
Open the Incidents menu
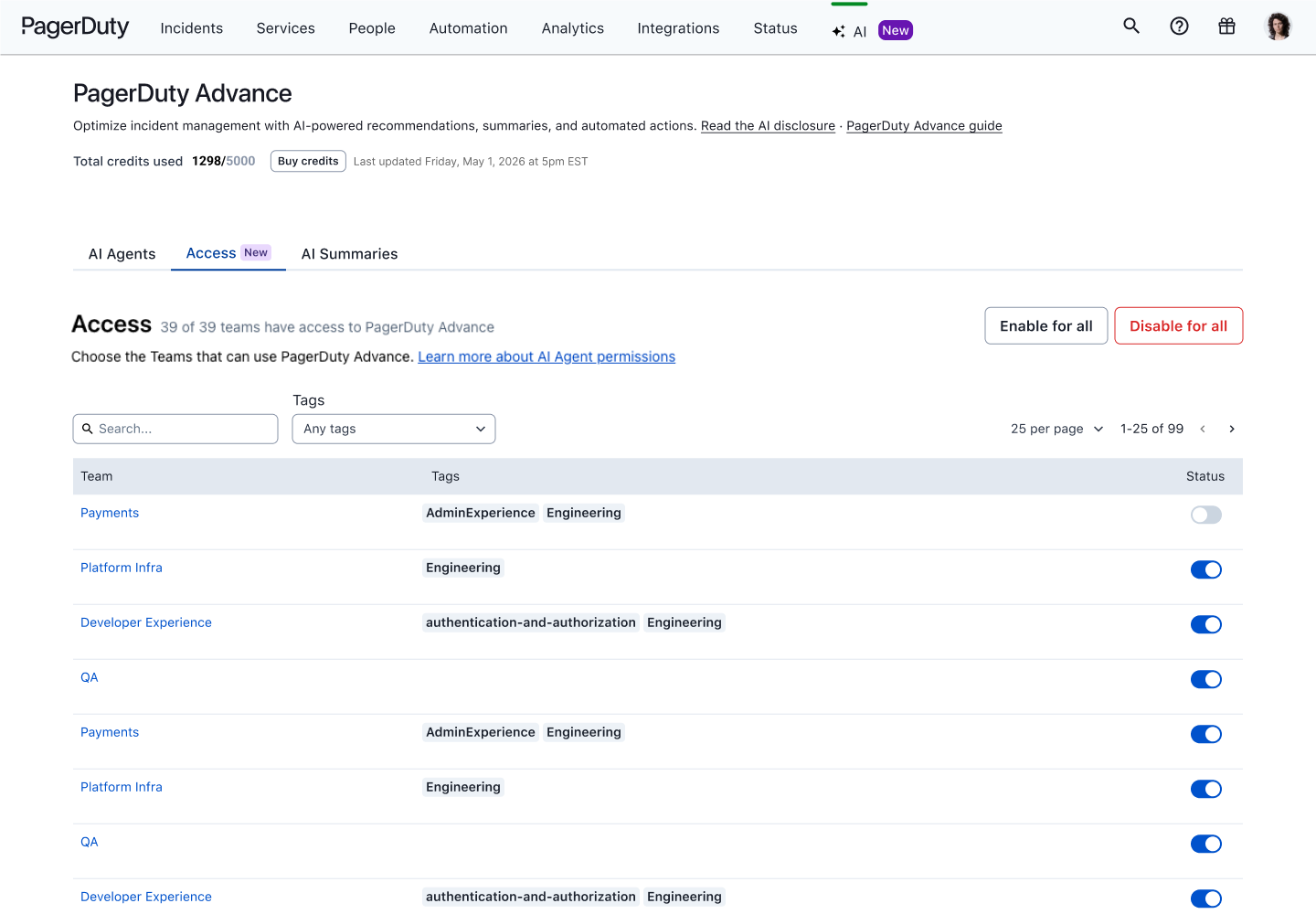click(192, 28)
